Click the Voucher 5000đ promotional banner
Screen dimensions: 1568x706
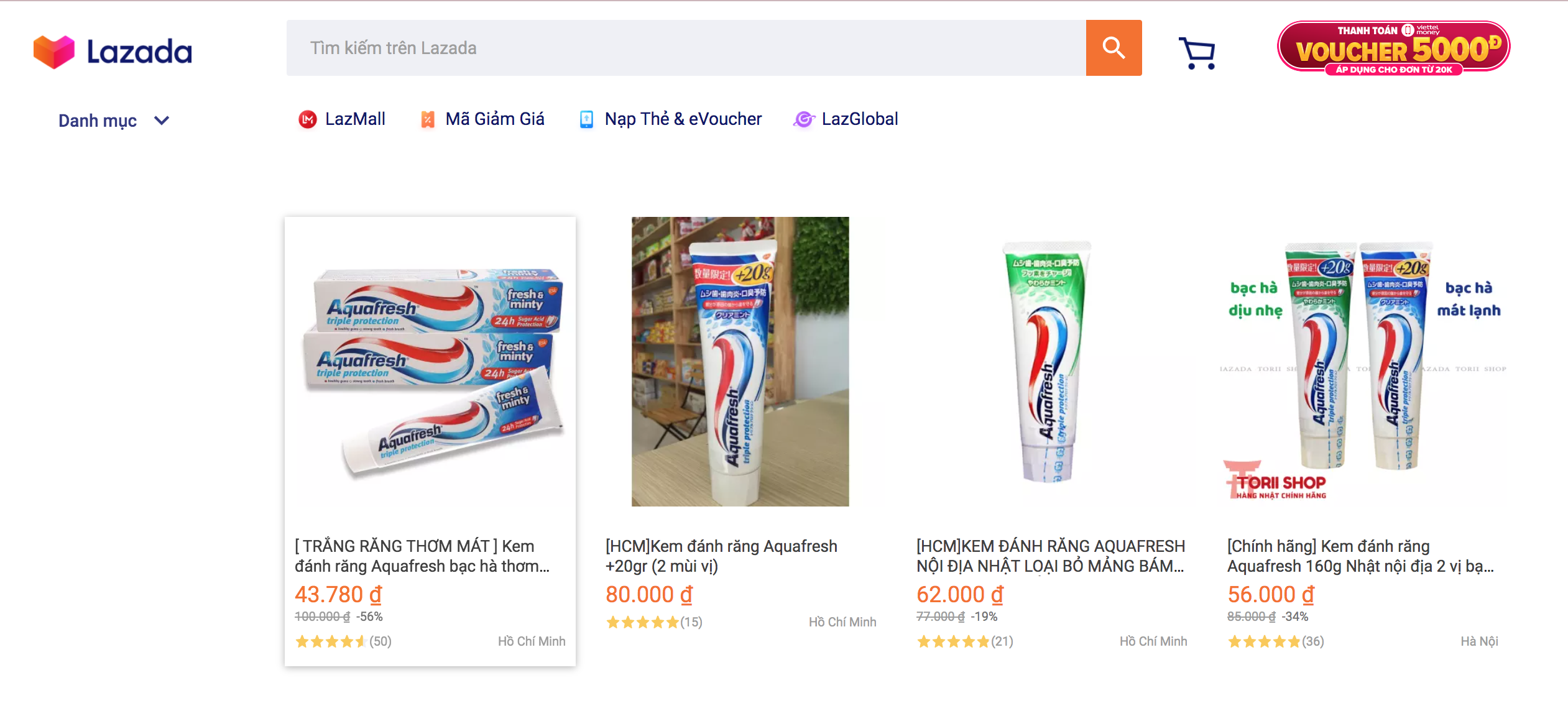pyautogui.click(x=1393, y=48)
